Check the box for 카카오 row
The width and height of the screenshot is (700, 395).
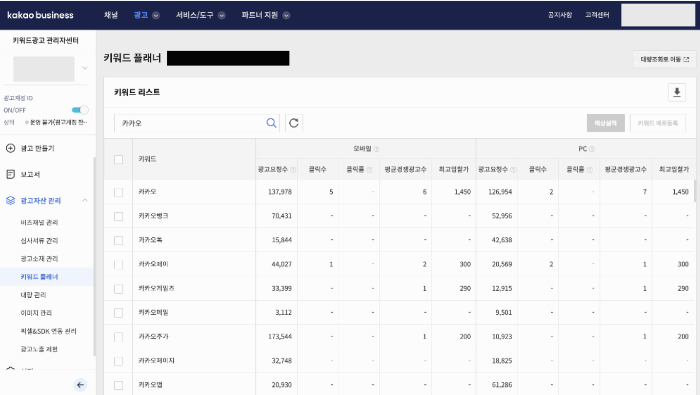tap(118, 192)
